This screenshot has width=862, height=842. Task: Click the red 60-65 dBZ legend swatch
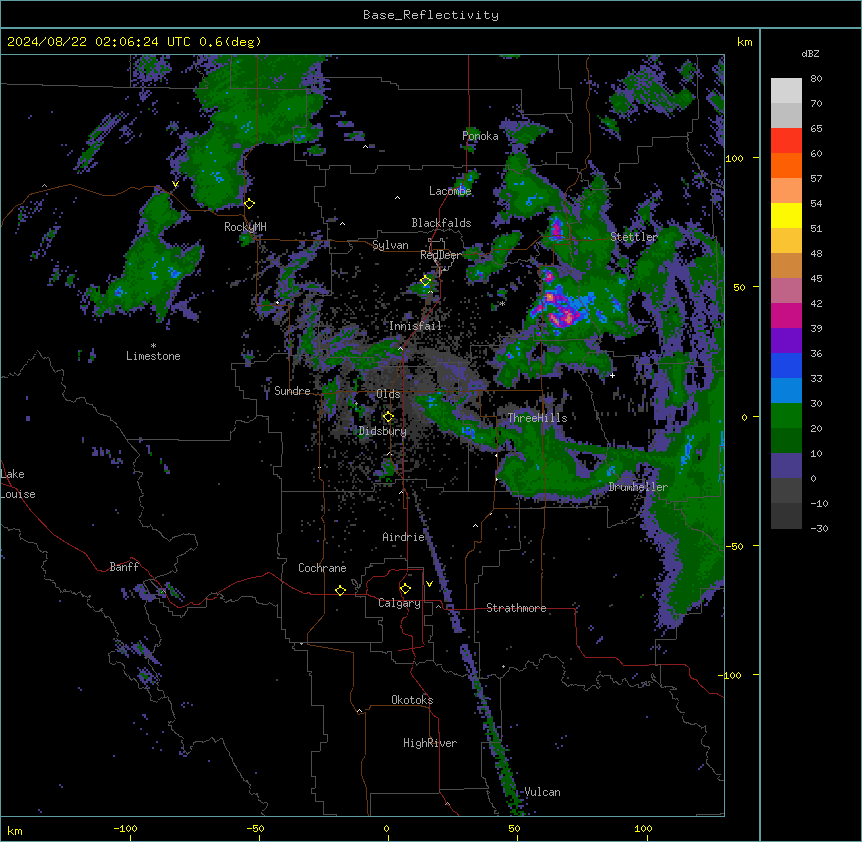pyautogui.click(x=786, y=141)
